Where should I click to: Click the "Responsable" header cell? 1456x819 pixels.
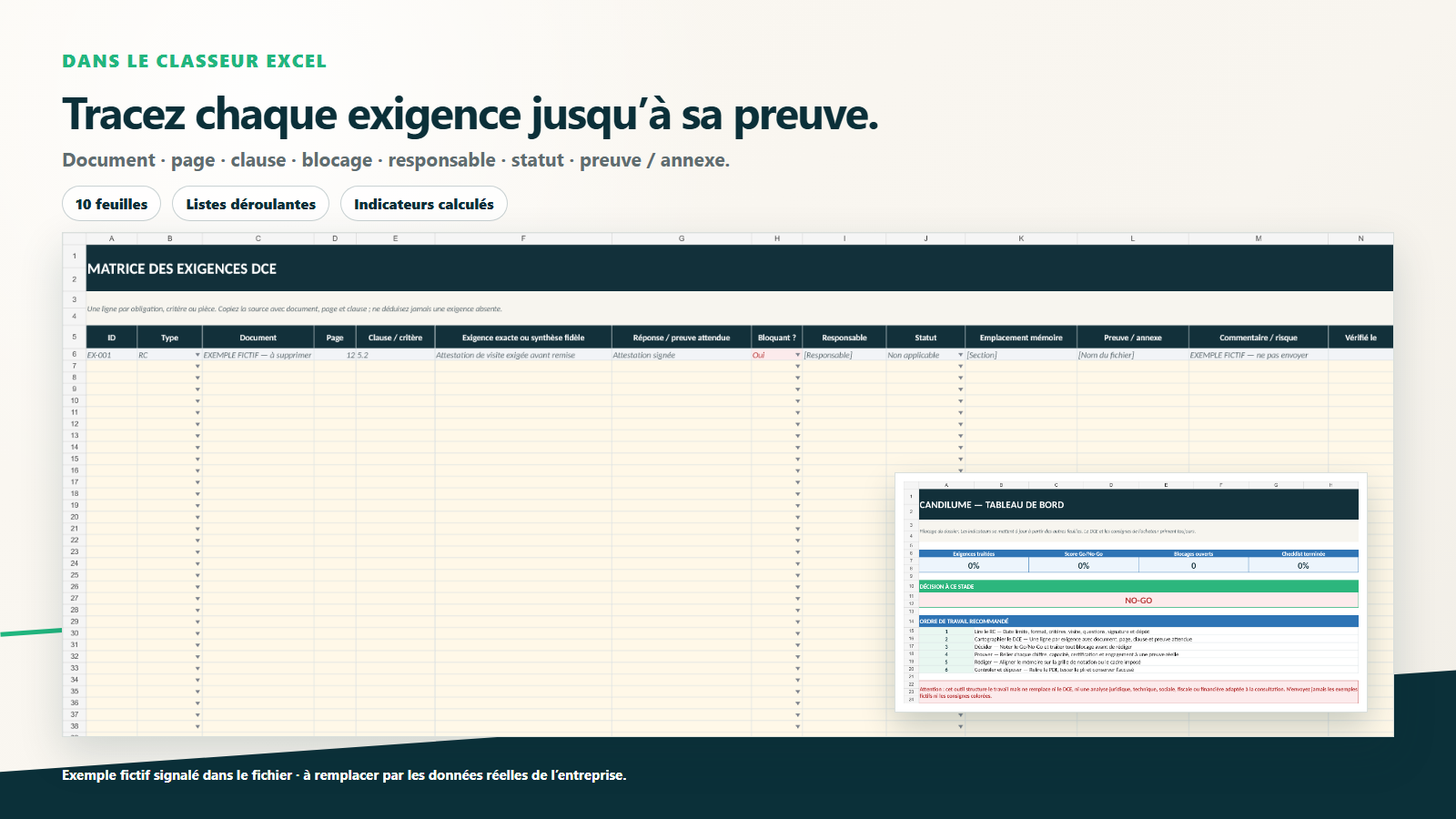tap(844, 338)
